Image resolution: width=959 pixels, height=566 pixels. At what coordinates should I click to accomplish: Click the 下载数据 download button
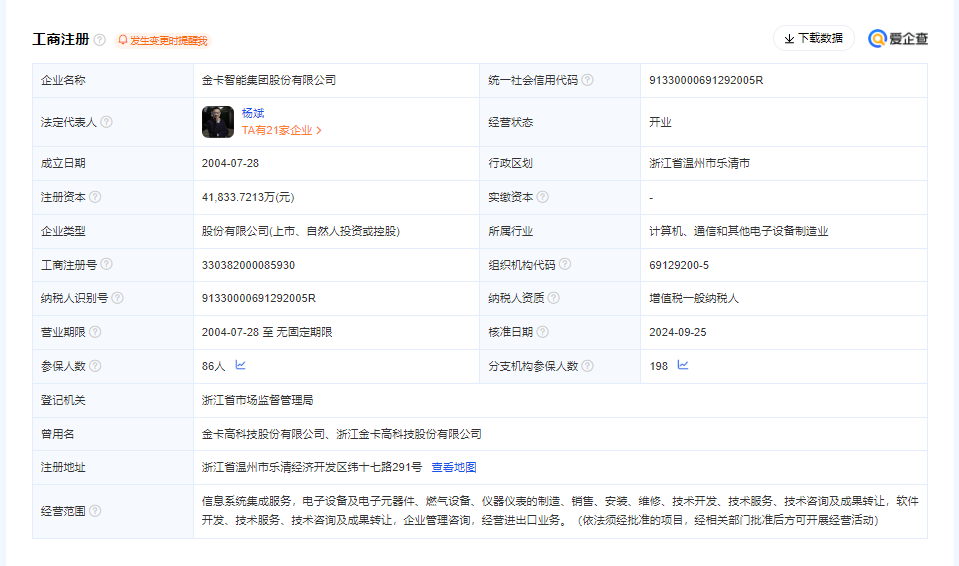point(813,38)
